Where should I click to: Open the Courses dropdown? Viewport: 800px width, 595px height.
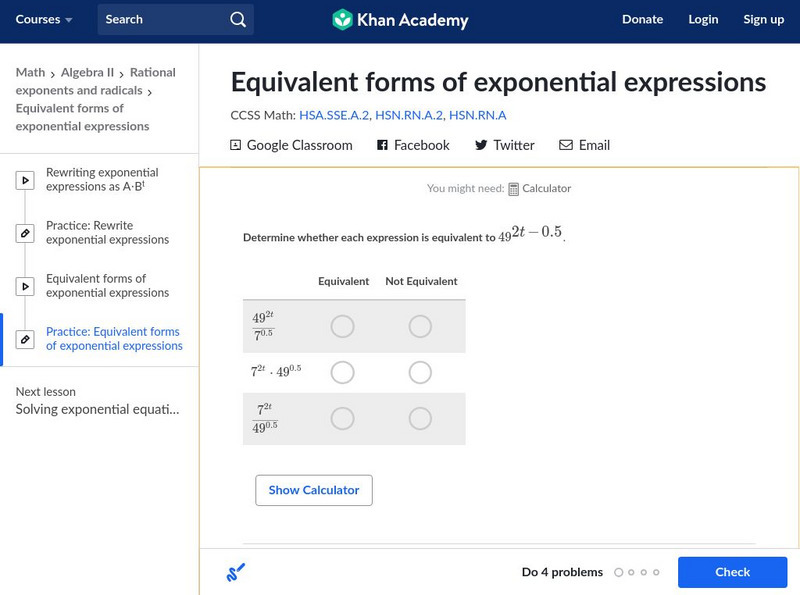pyautogui.click(x=44, y=19)
